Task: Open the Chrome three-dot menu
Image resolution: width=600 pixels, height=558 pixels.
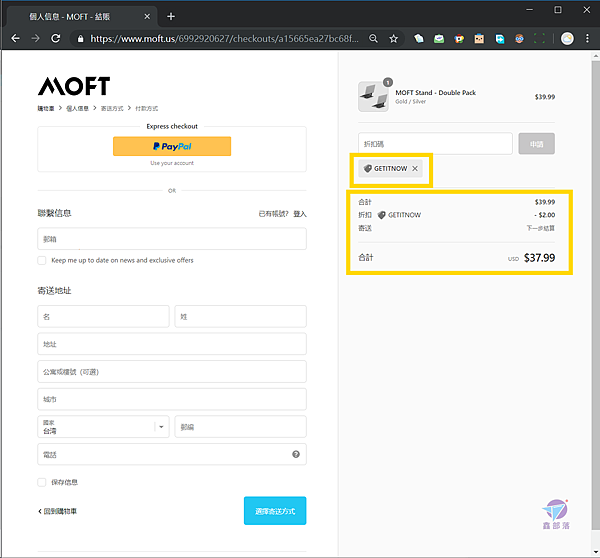Action: (587, 39)
